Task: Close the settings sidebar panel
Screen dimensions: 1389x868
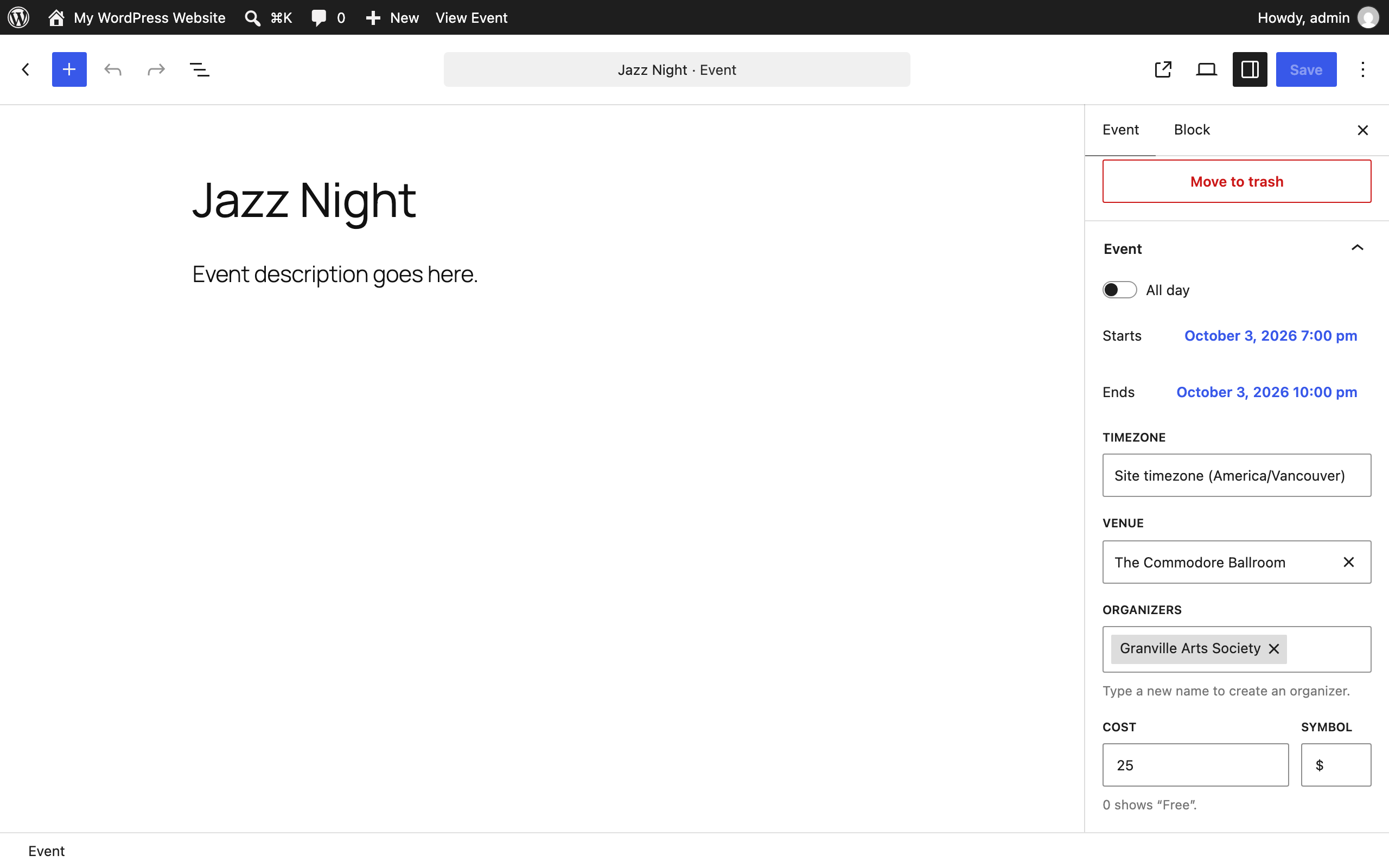Action: [x=1362, y=130]
